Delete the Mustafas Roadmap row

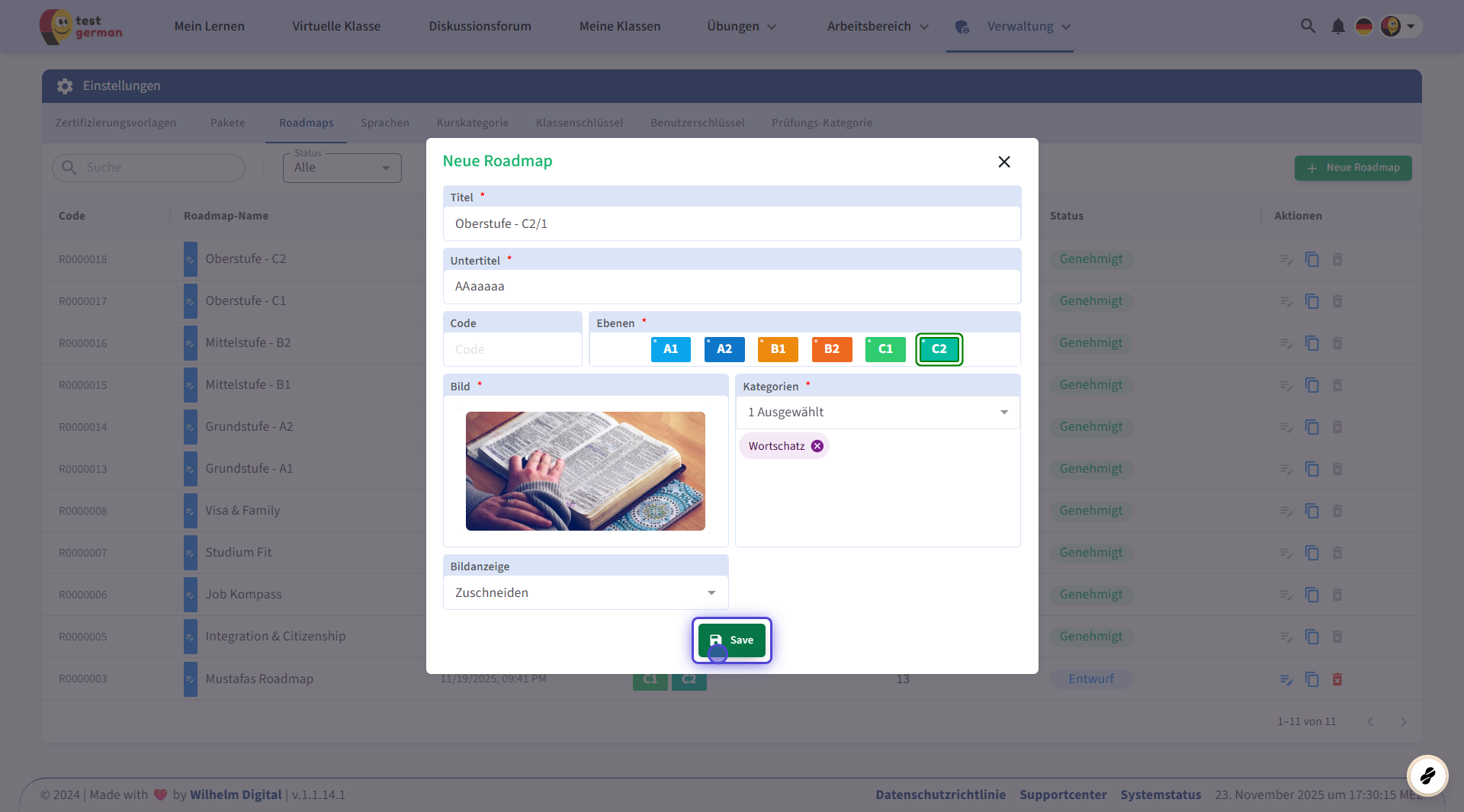click(1337, 679)
